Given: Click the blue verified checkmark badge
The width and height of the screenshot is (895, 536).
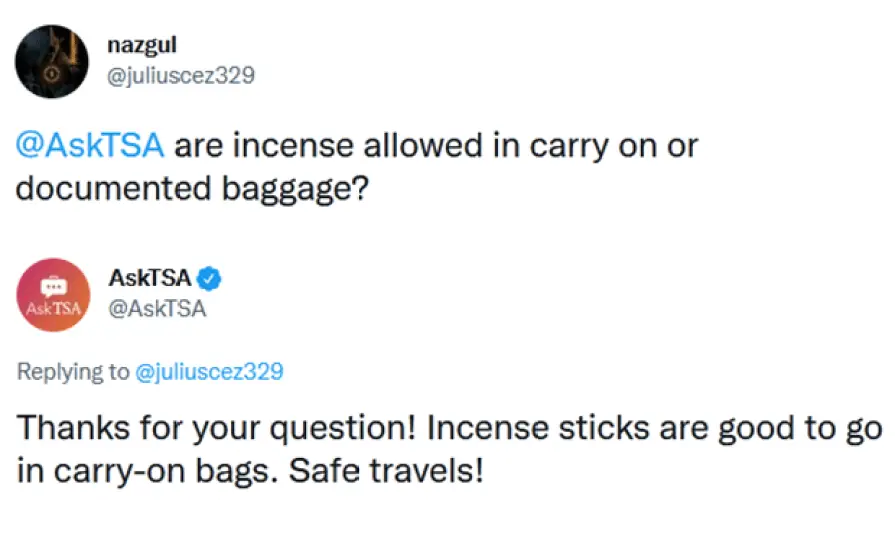Looking at the screenshot, I should point(209,279).
